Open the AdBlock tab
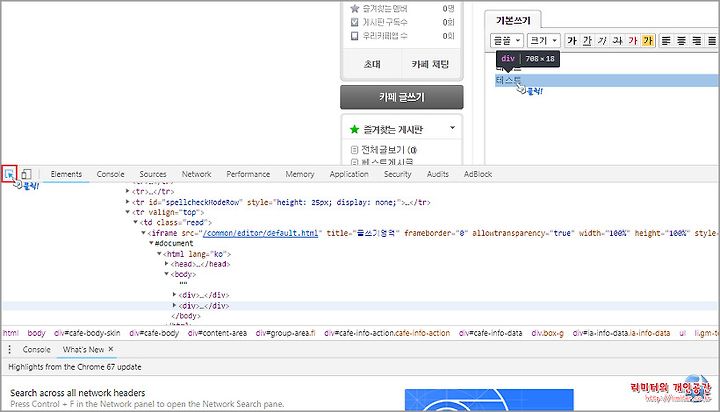This screenshot has width=720, height=412. pos(478,174)
